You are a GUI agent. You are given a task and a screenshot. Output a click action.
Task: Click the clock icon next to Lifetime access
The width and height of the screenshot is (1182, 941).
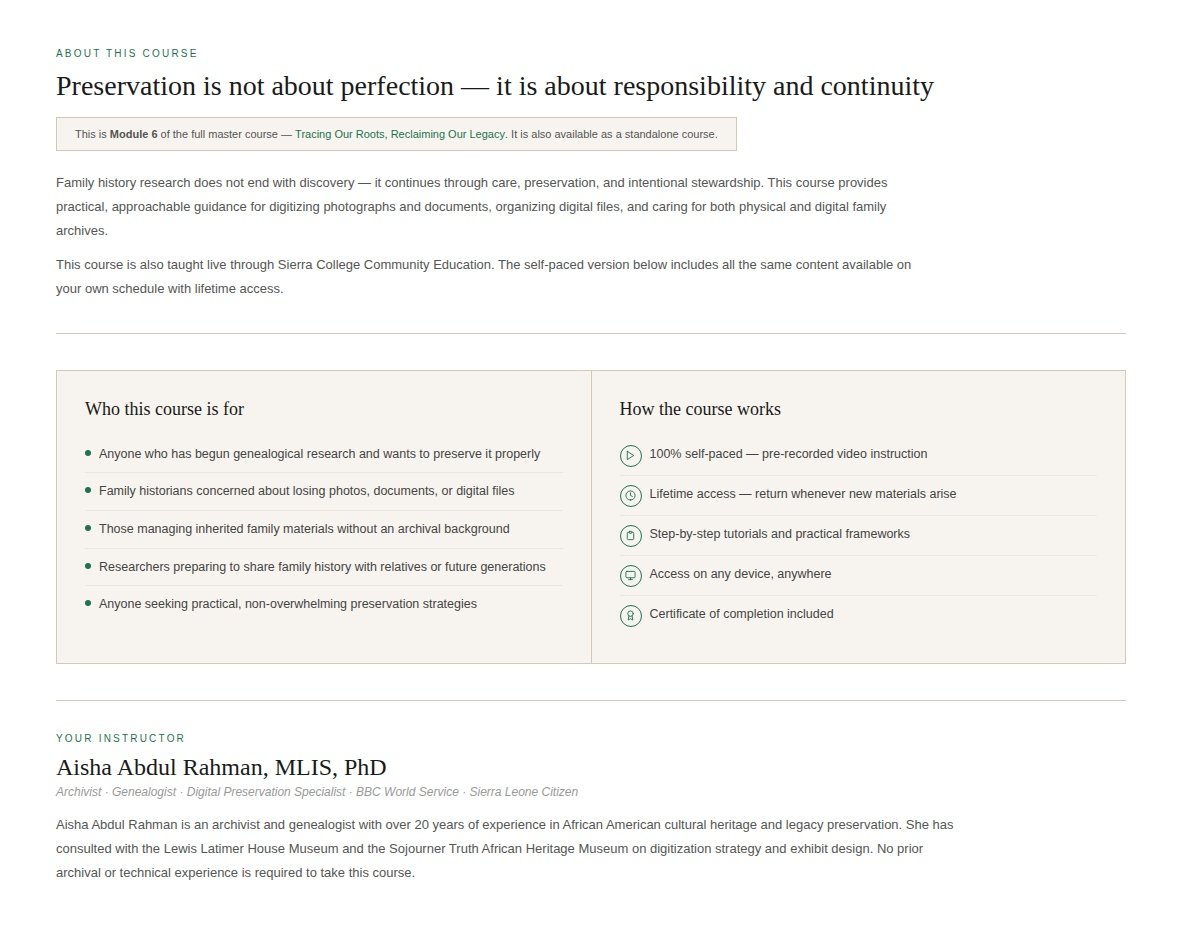pos(630,495)
